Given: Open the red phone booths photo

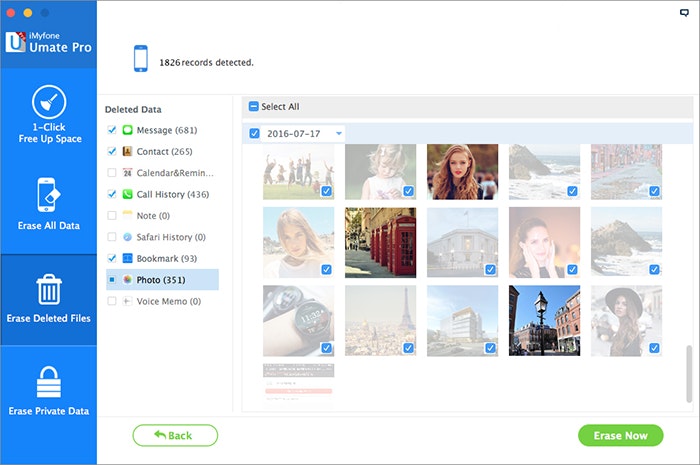Looking at the screenshot, I should coord(380,242).
